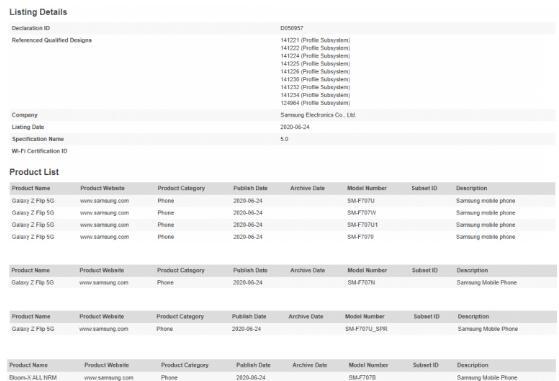Image resolution: width=559 pixels, height=381 pixels.
Task: Click the first table's Publish Date column header
Action: (250, 188)
